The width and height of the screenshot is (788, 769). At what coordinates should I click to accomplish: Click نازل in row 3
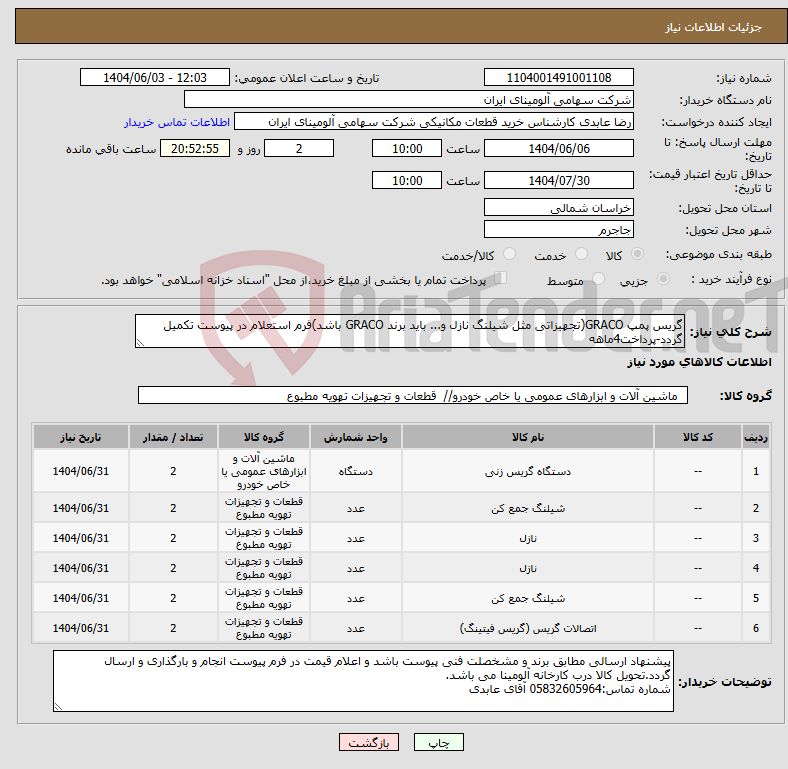(x=528, y=538)
